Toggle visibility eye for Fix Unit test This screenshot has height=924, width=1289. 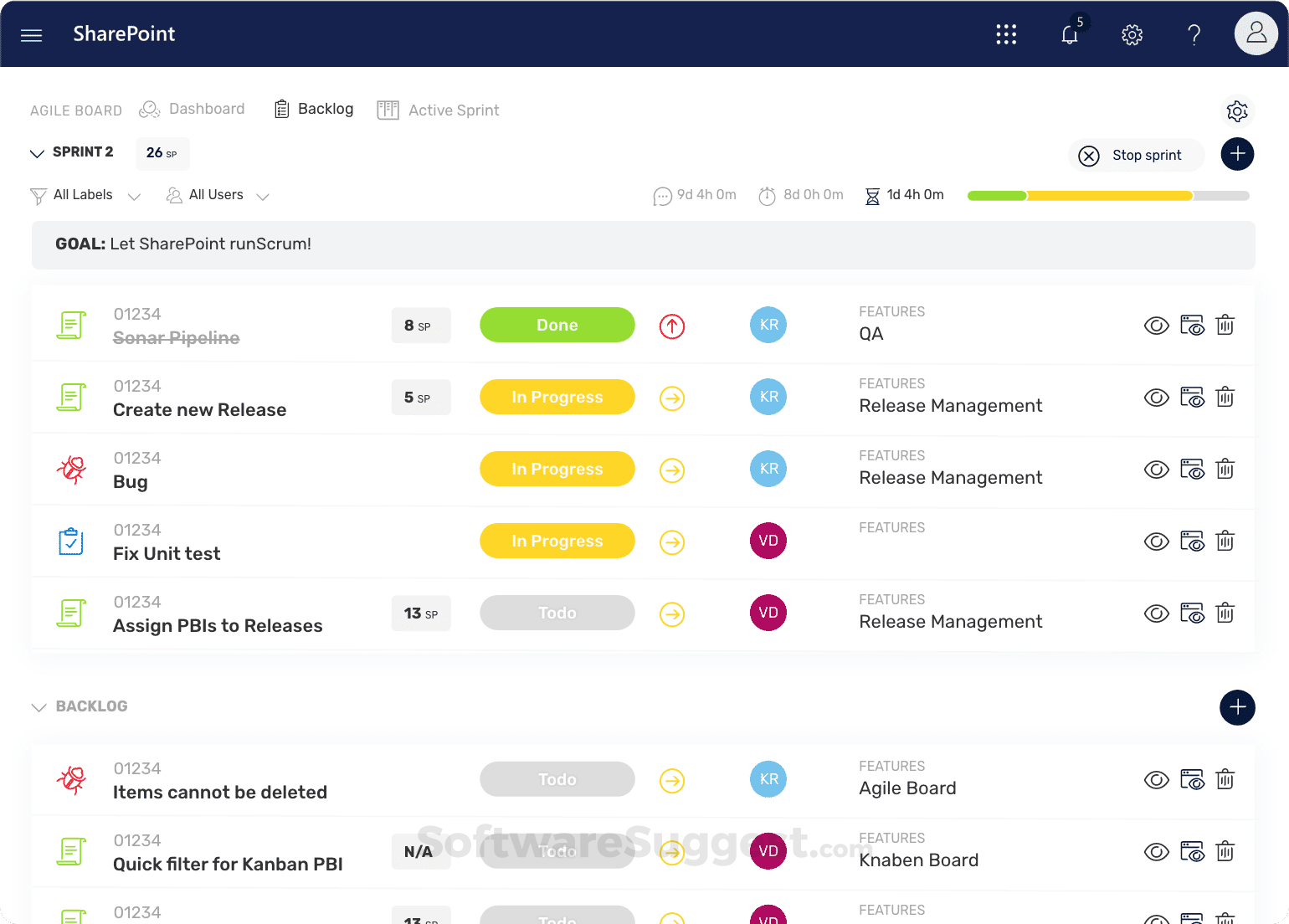(x=1156, y=542)
